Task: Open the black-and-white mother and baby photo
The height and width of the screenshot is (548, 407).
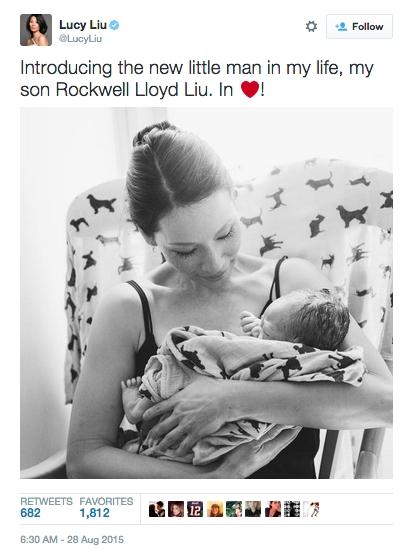Action: point(206,293)
